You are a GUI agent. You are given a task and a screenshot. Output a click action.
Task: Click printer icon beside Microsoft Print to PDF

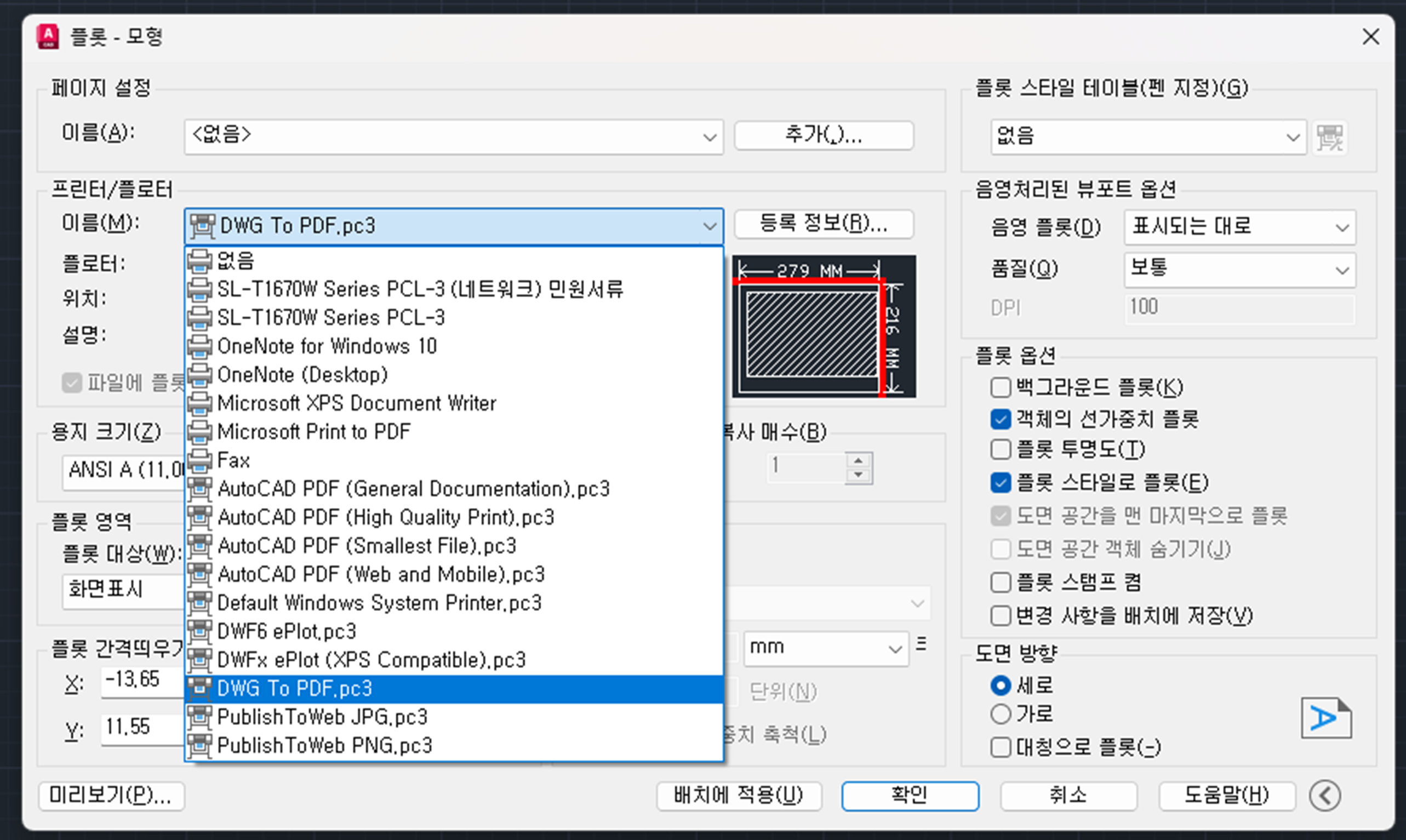point(200,432)
